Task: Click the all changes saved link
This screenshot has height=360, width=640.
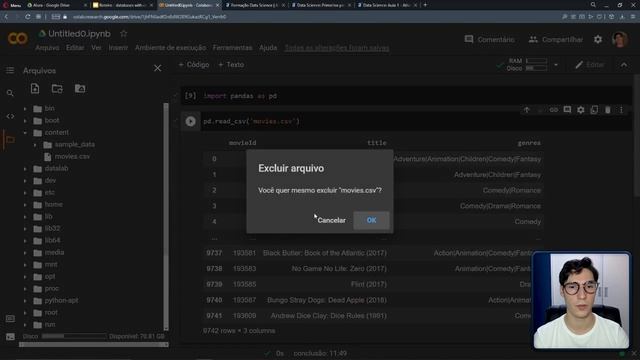Action: click(x=337, y=48)
